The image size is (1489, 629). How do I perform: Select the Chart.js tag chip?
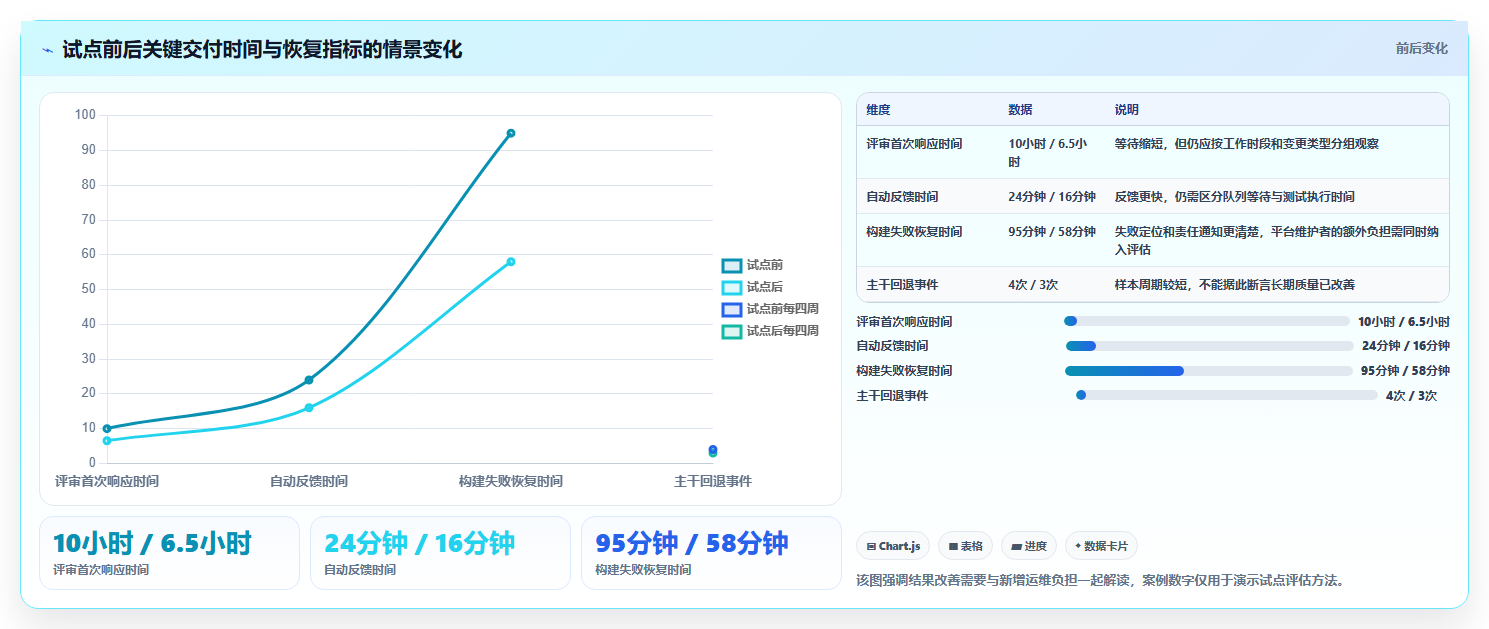click(x=893, y=546)
